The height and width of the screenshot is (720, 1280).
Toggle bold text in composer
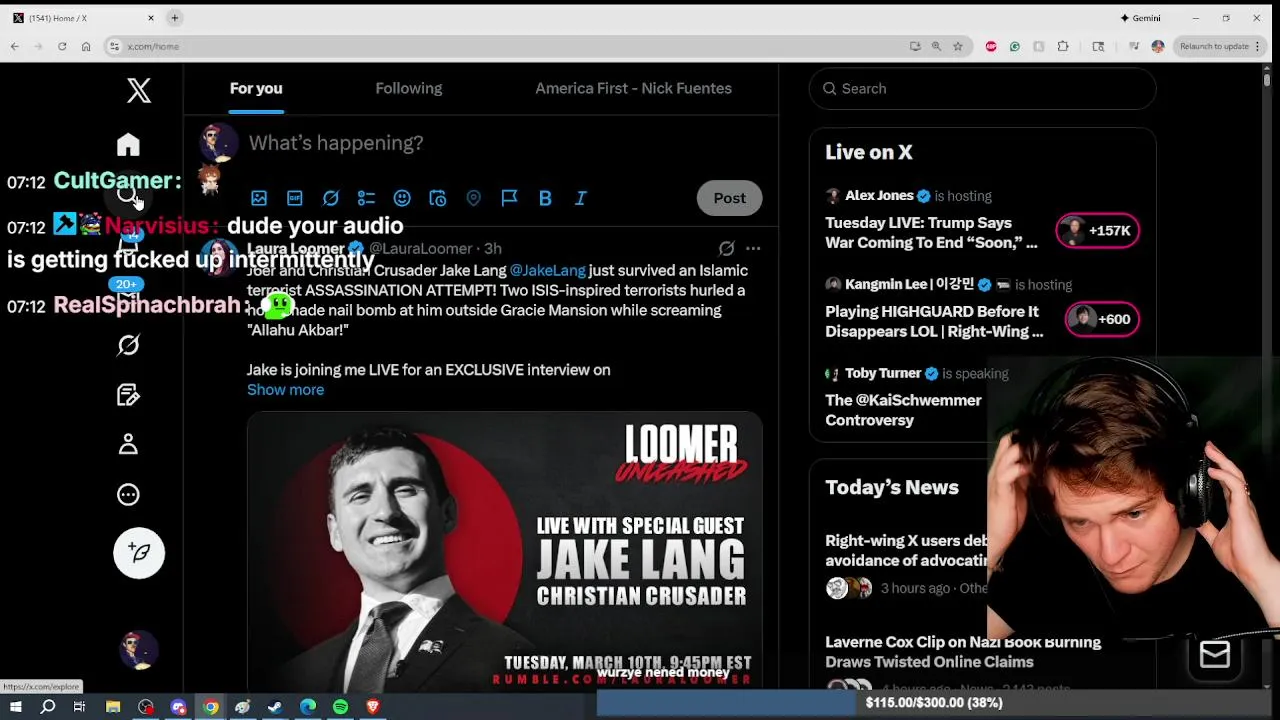(545, 198)
